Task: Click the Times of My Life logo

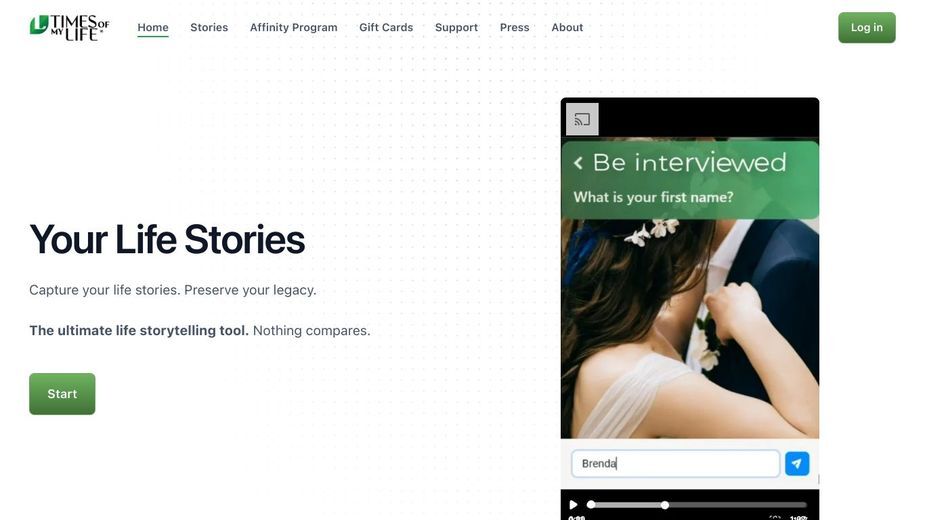Action: click(70, 27)
